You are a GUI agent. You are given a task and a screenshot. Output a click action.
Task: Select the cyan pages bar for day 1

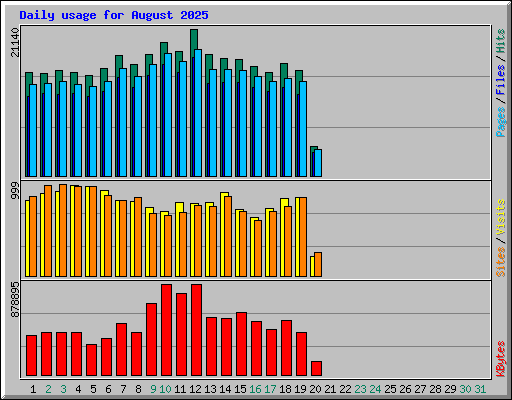[x=33, y=130]
